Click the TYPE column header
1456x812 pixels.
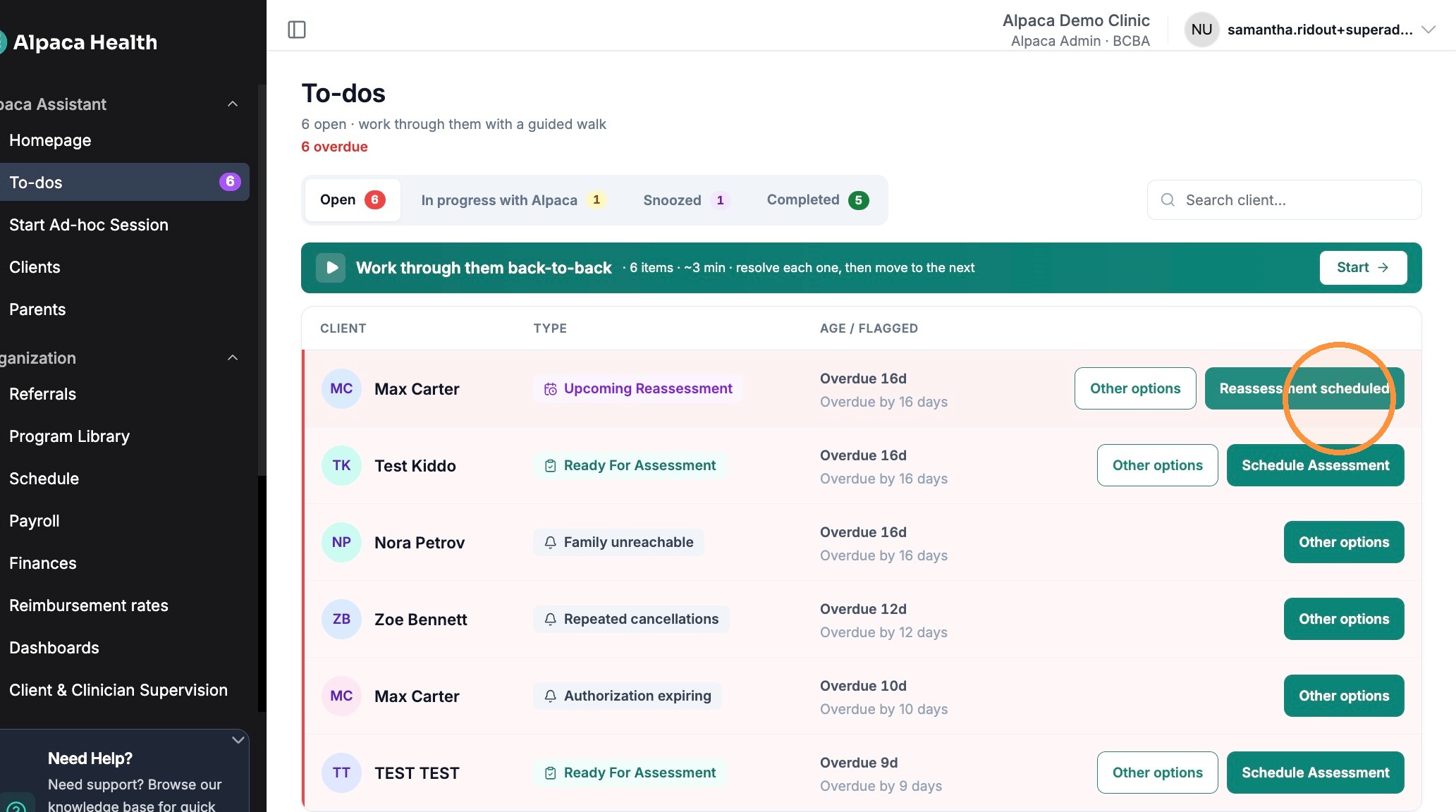point(550,328)
